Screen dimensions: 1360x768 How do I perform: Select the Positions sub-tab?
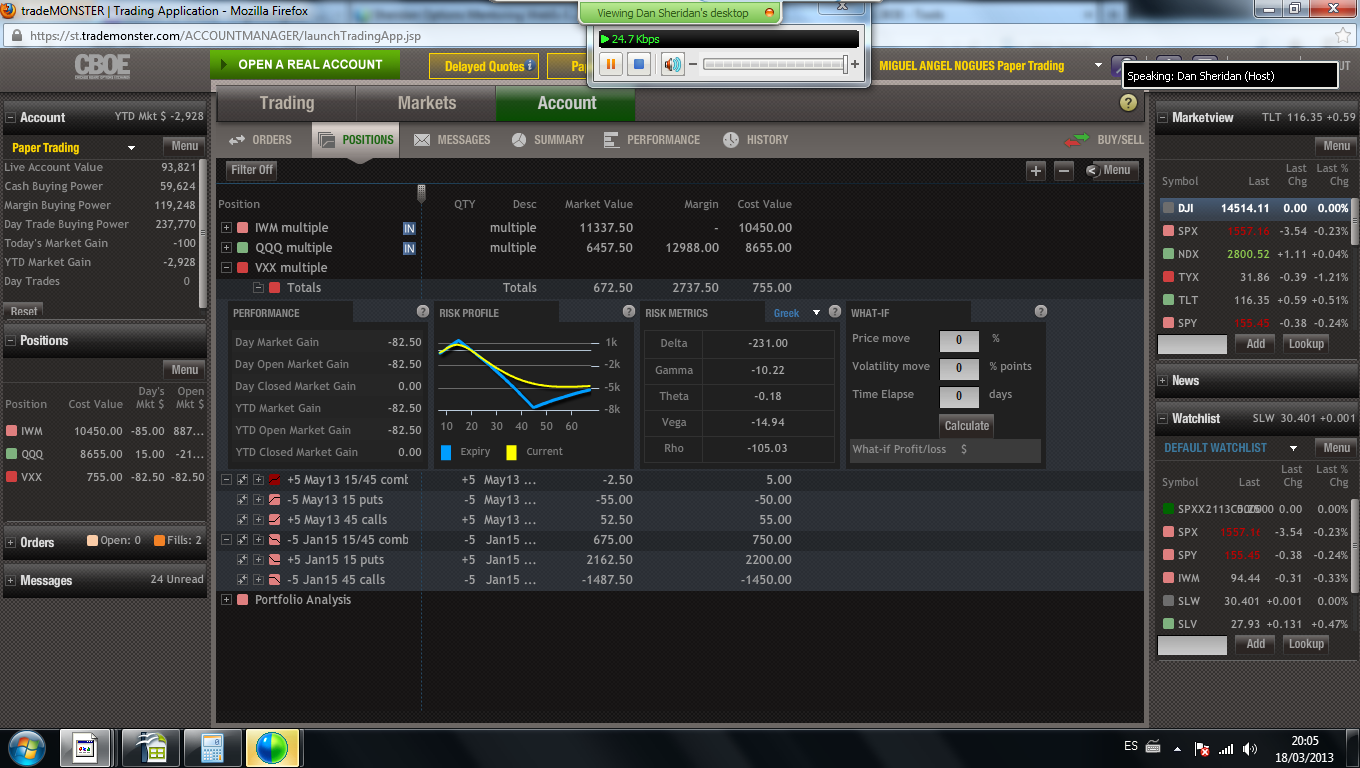(356, 140)
